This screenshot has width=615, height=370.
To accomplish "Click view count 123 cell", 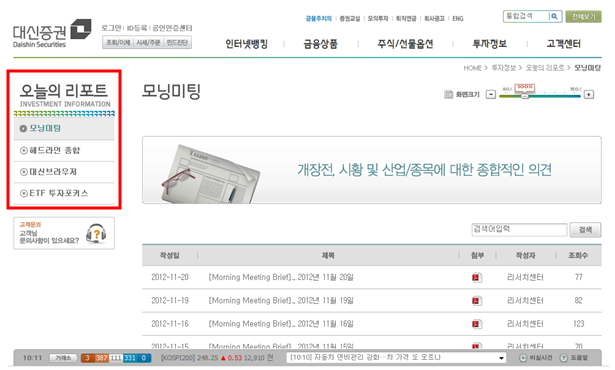I will tap(579, 324).
